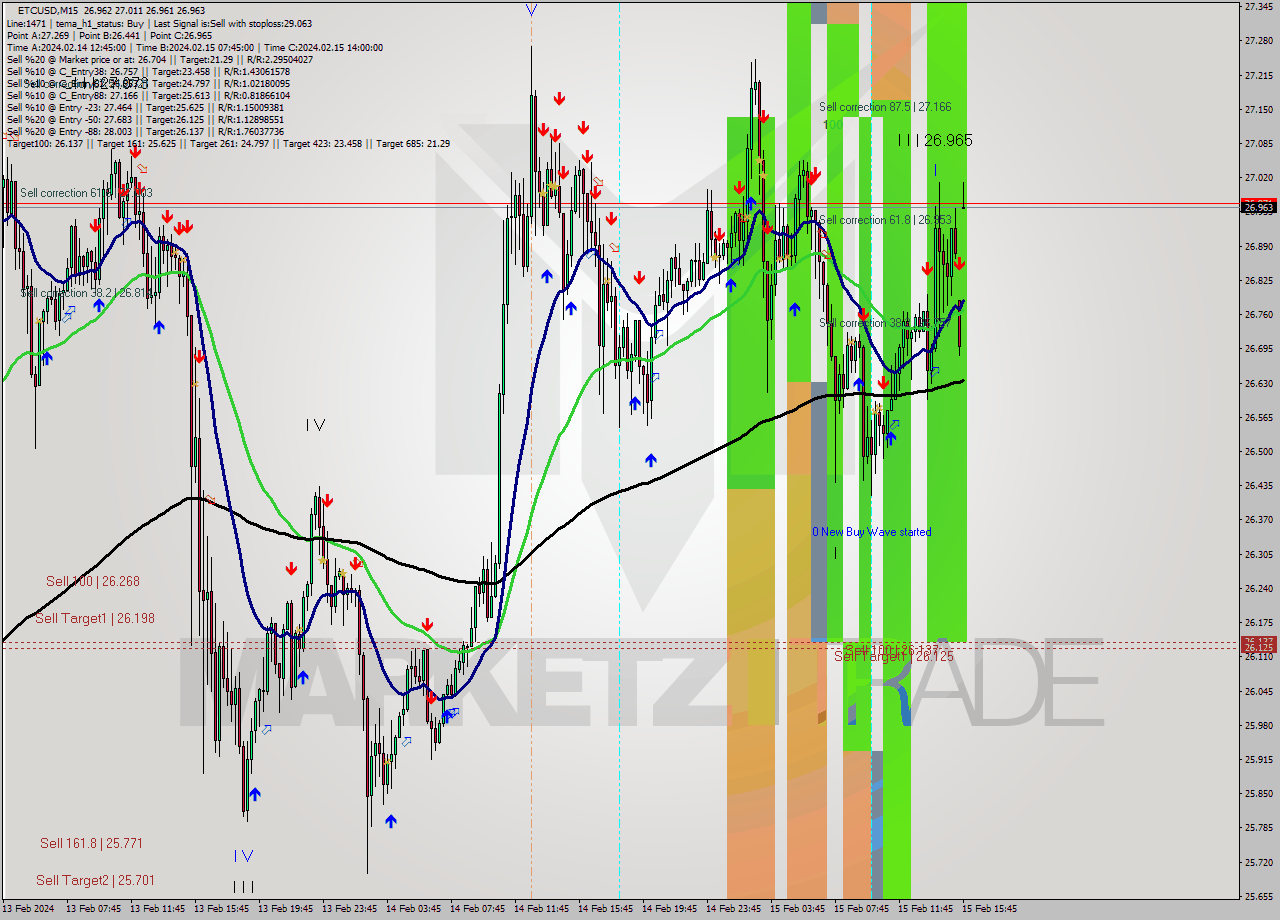
Task: Select the 'Sell 100 | 26.268' level label
Action: (93, 581)
